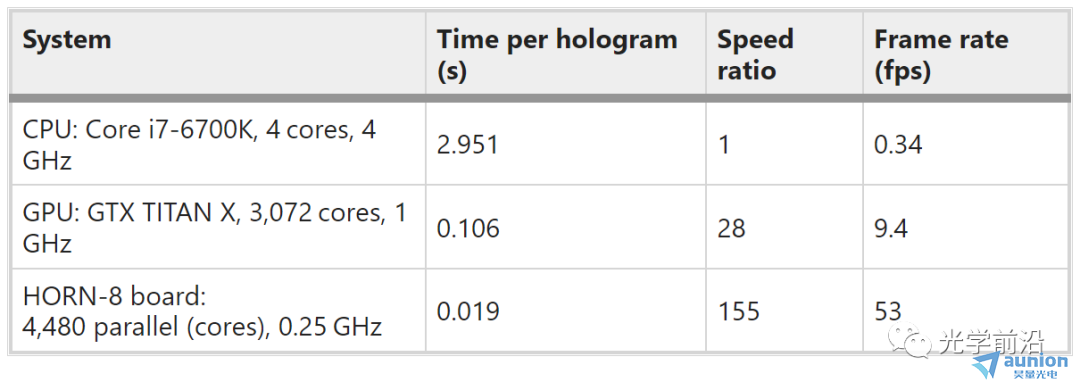
Task: Click the WeChat logo icon in watermark
Action: coord(911,340)
